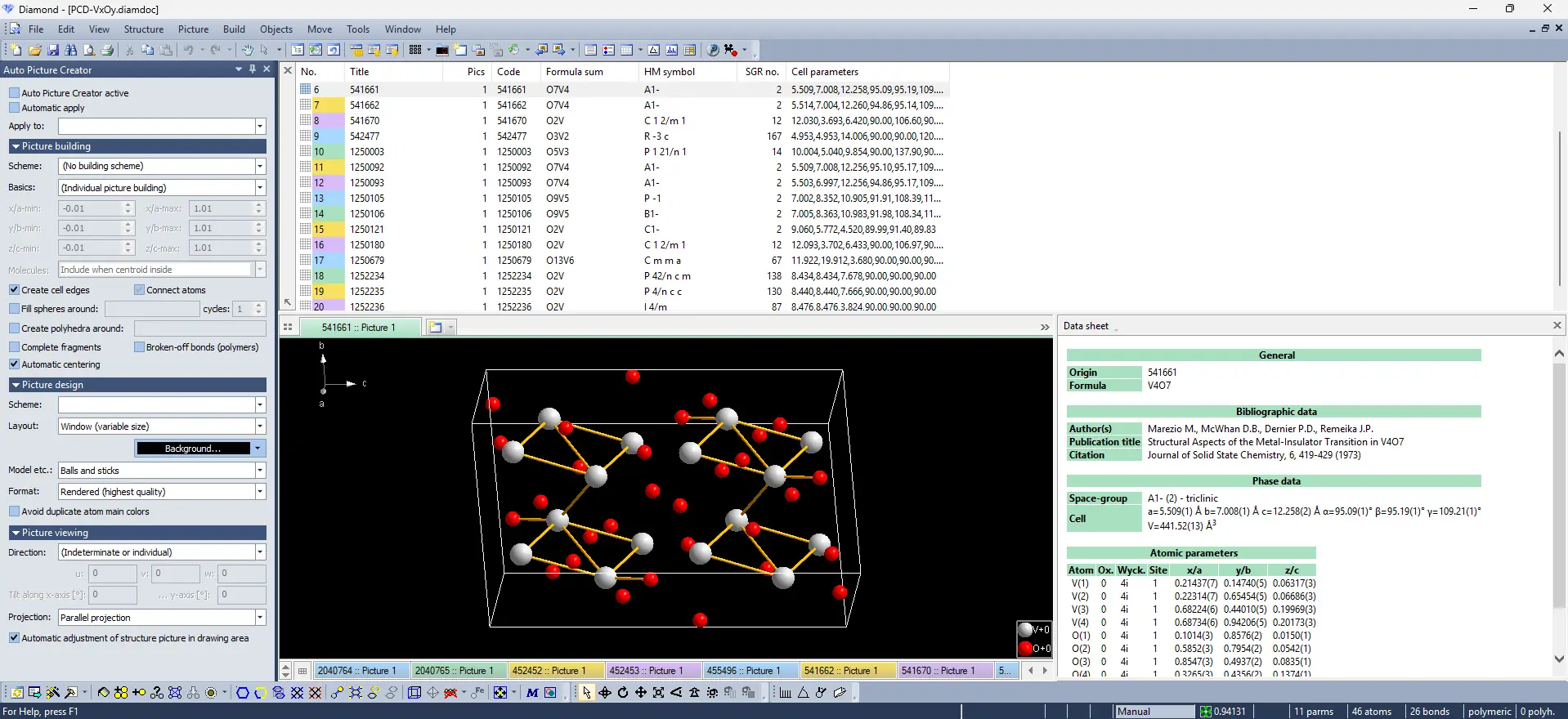Select the rotate tool in bottom toolbar
The image size is (1568, 719).
(623, 693)
